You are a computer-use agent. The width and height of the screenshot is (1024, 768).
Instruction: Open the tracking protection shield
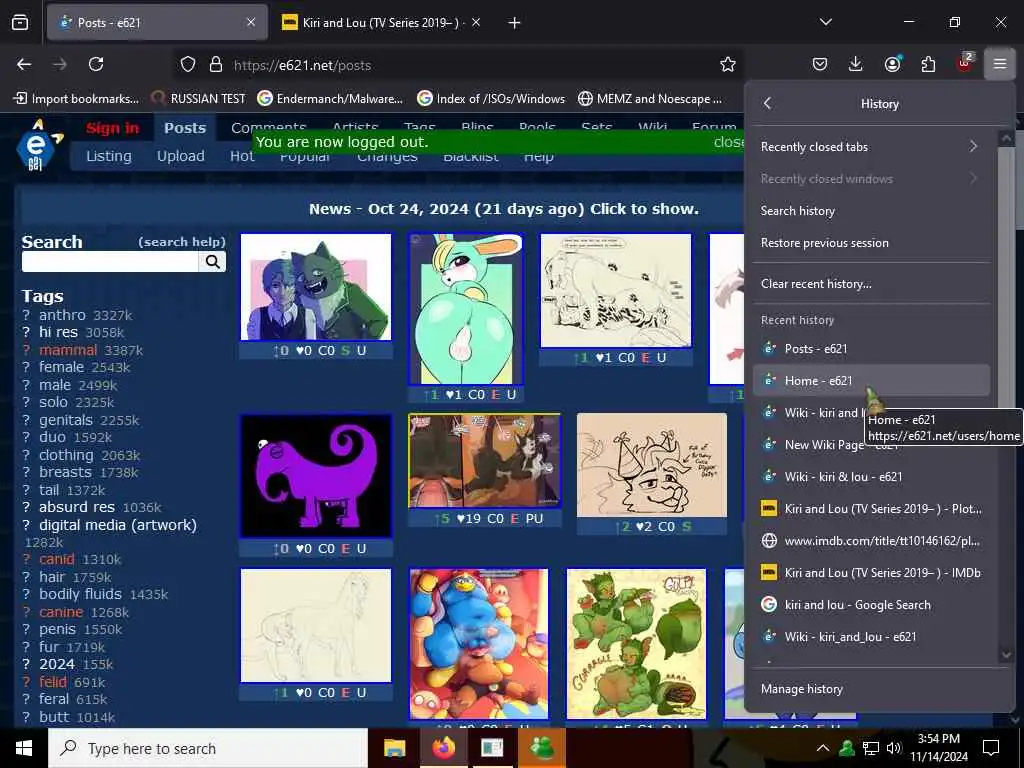point(188,65)
